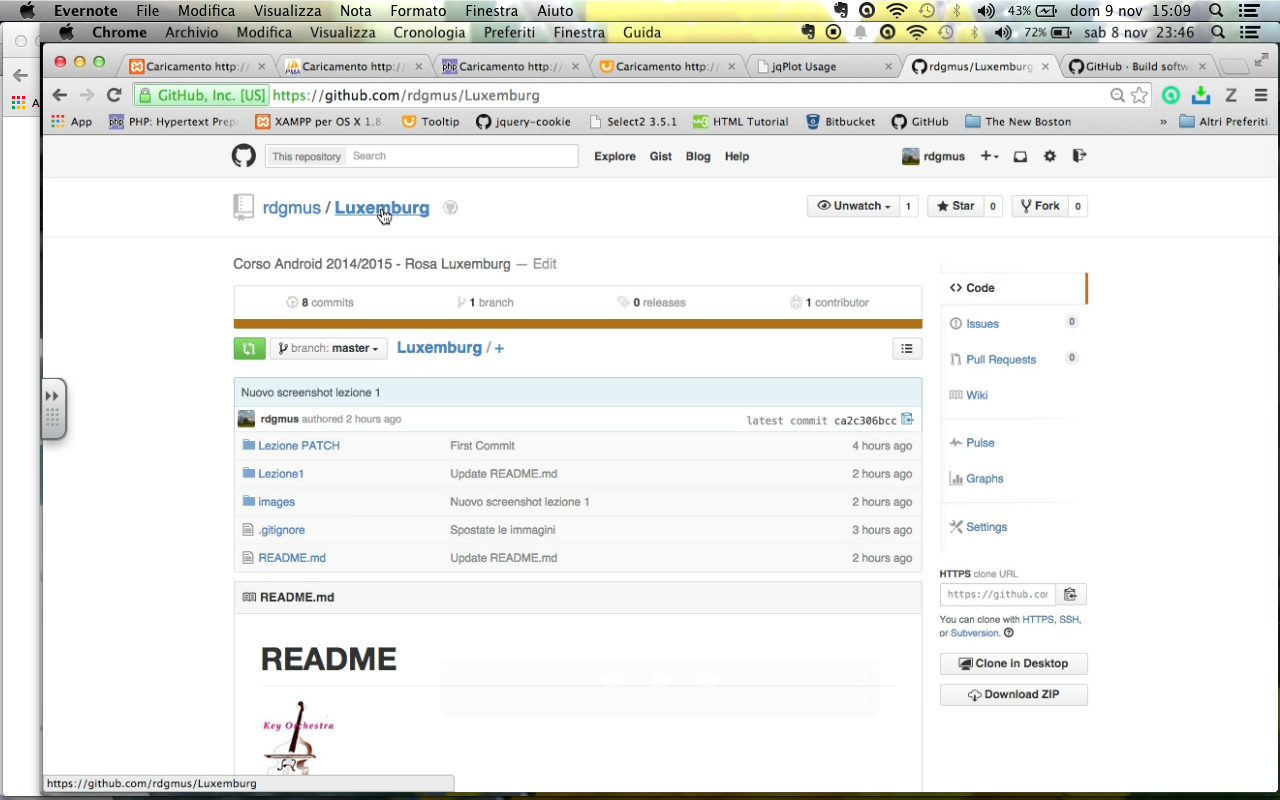Open the branch: master dropdown
The image size is (1280, 800).
pos(329,348)
